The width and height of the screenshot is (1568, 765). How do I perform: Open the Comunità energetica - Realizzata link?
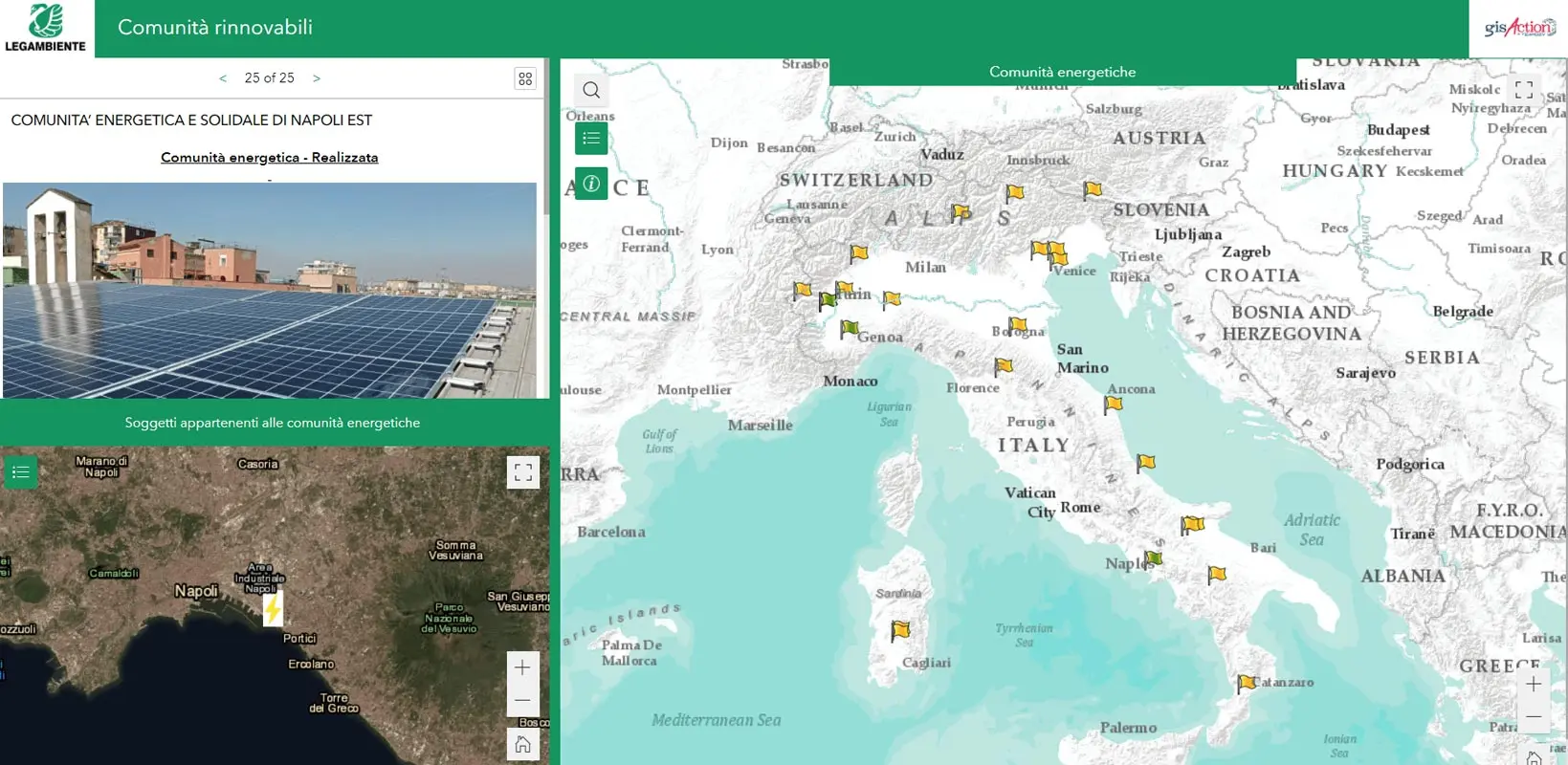269,158
